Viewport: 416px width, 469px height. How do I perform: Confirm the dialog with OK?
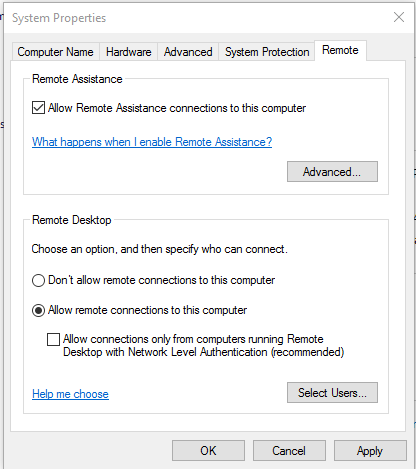208,451
